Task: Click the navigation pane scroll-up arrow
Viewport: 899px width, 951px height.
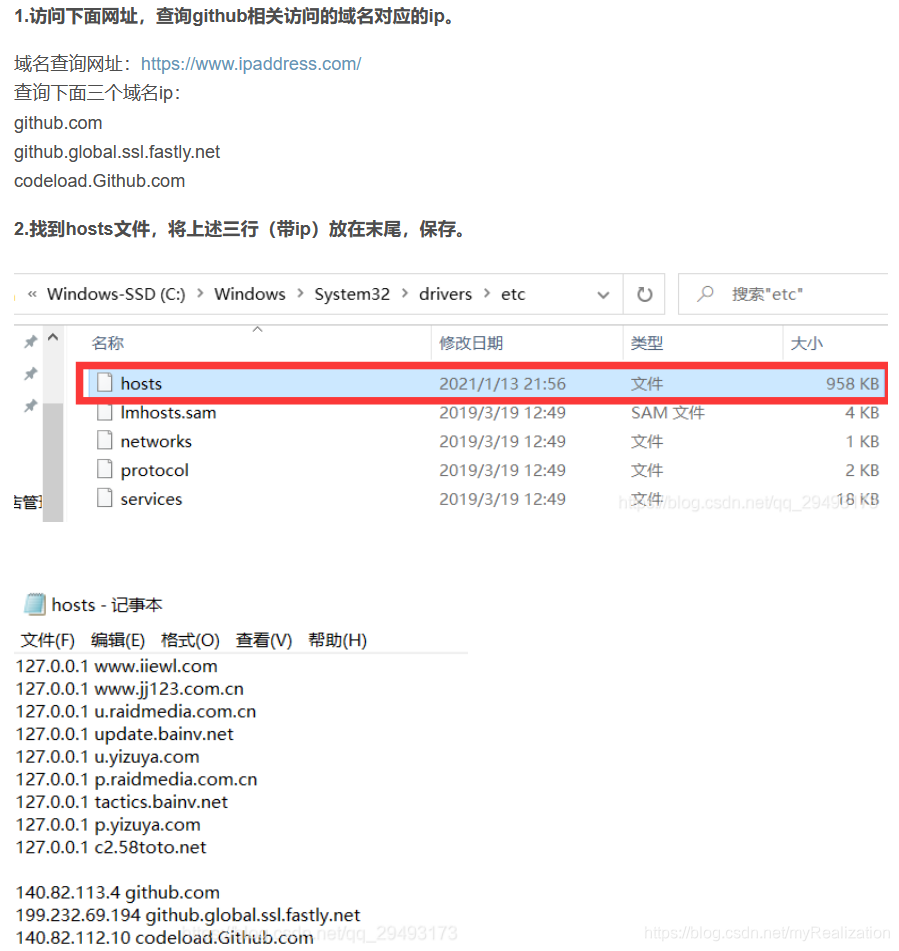Action: tap(53, 337)
